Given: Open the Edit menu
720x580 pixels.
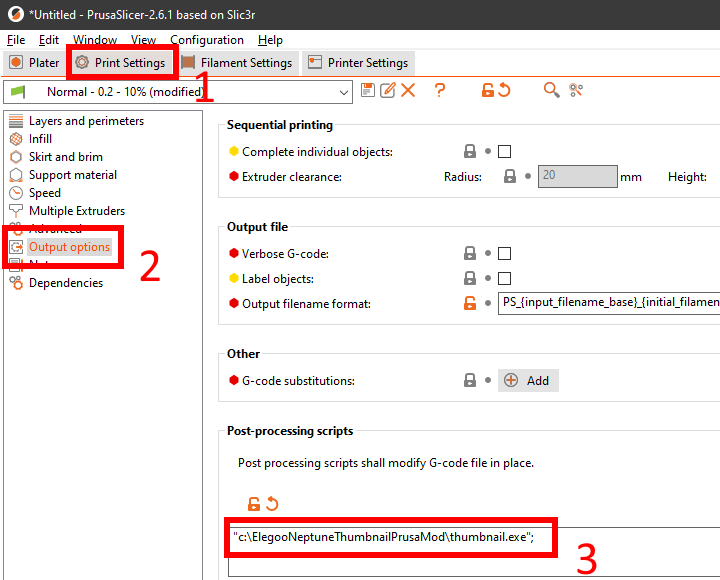Looking at the screenshot, I should [49, 40].
